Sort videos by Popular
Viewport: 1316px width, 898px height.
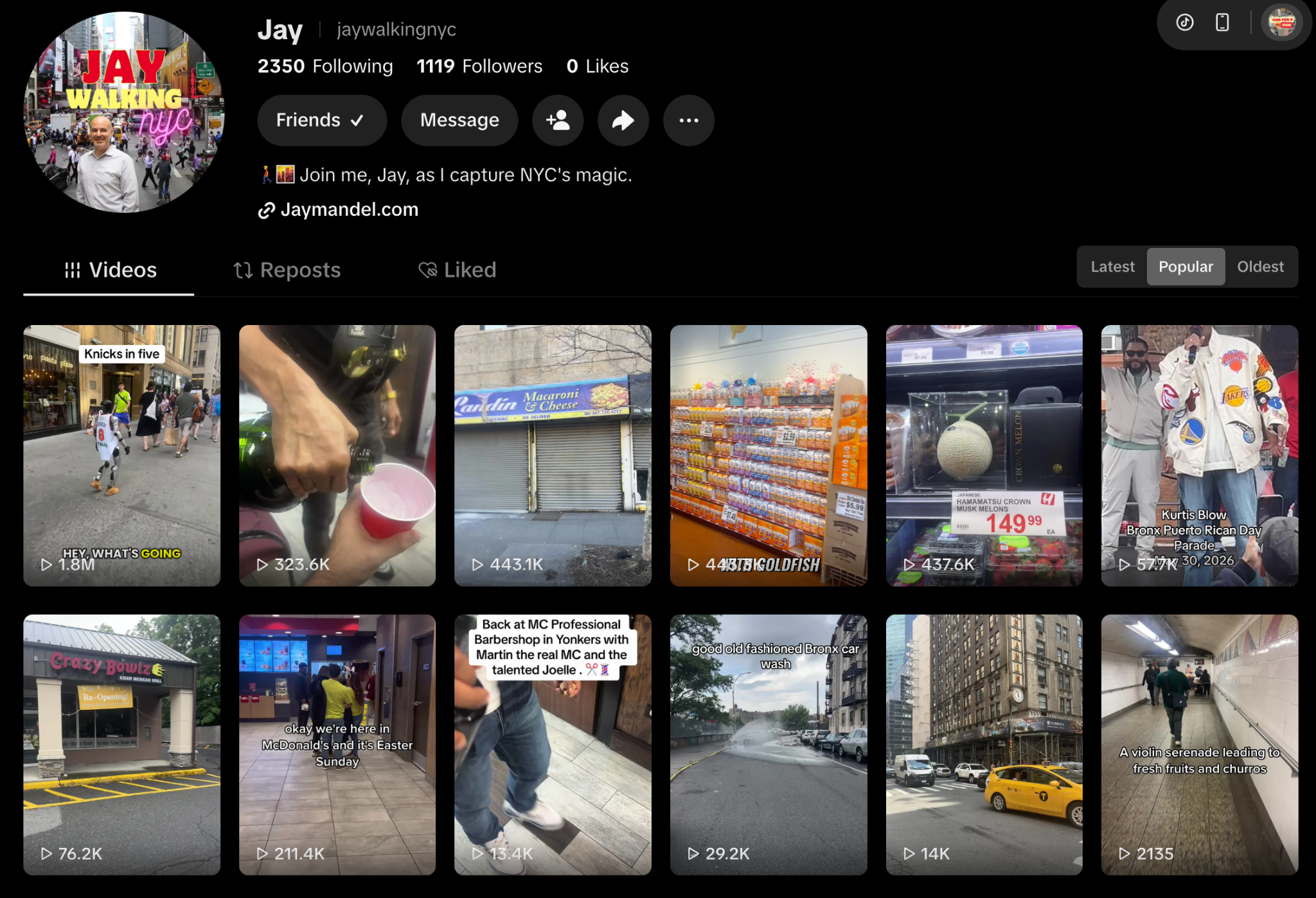(x=1186, y=267)
